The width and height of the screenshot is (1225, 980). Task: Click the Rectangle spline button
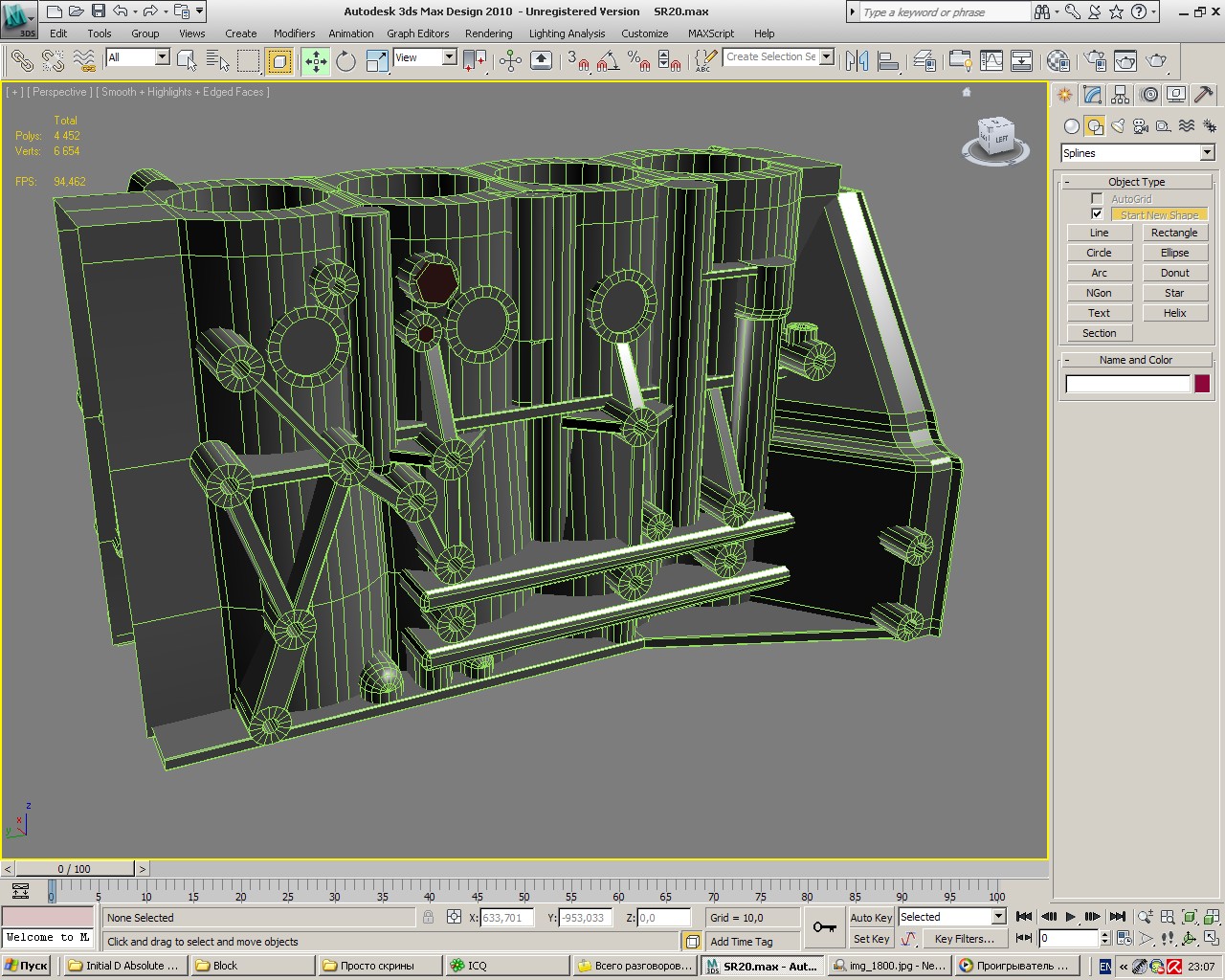(1174, 233)
